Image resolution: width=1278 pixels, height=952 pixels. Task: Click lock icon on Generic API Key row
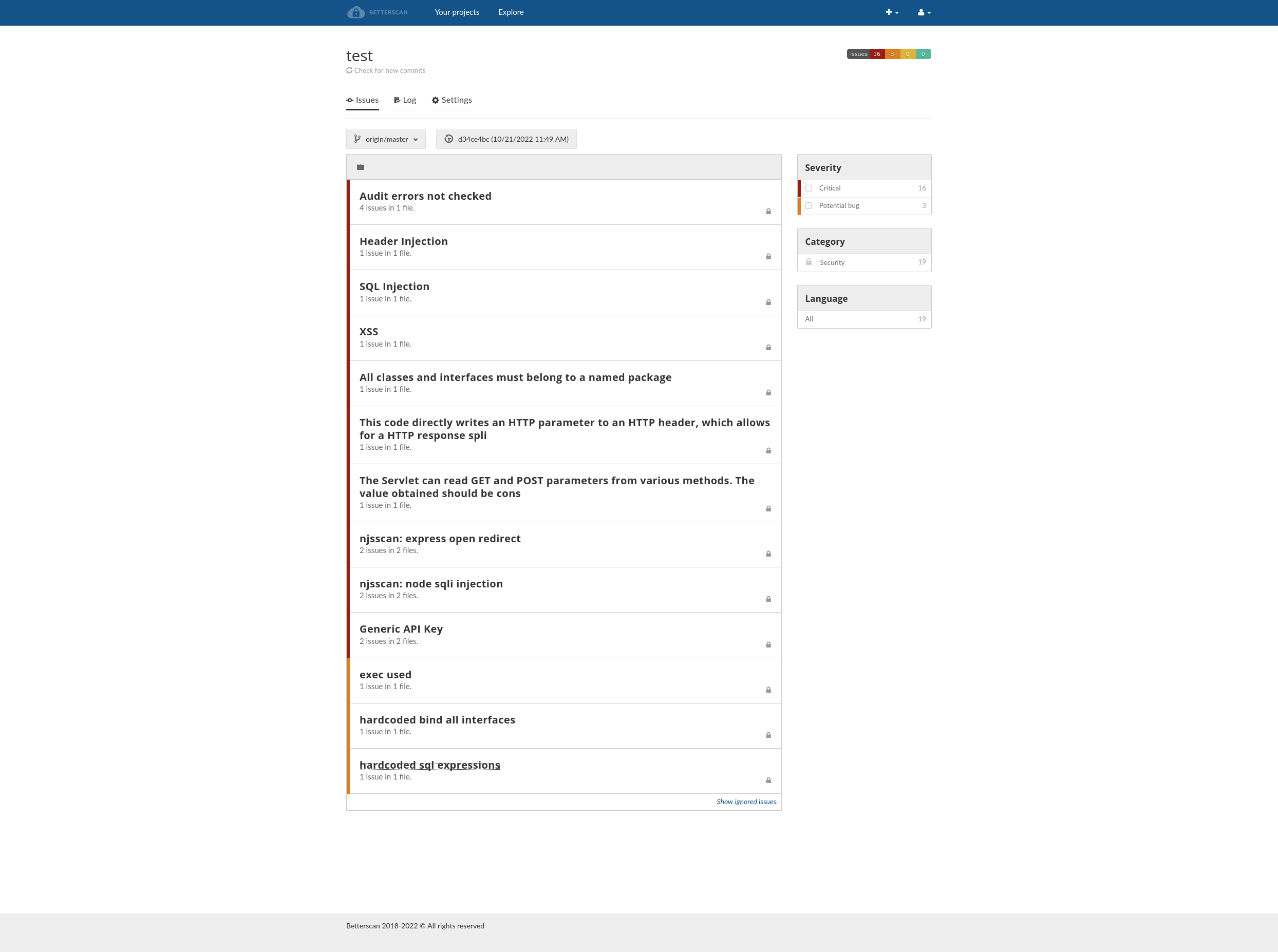[768, 645]
